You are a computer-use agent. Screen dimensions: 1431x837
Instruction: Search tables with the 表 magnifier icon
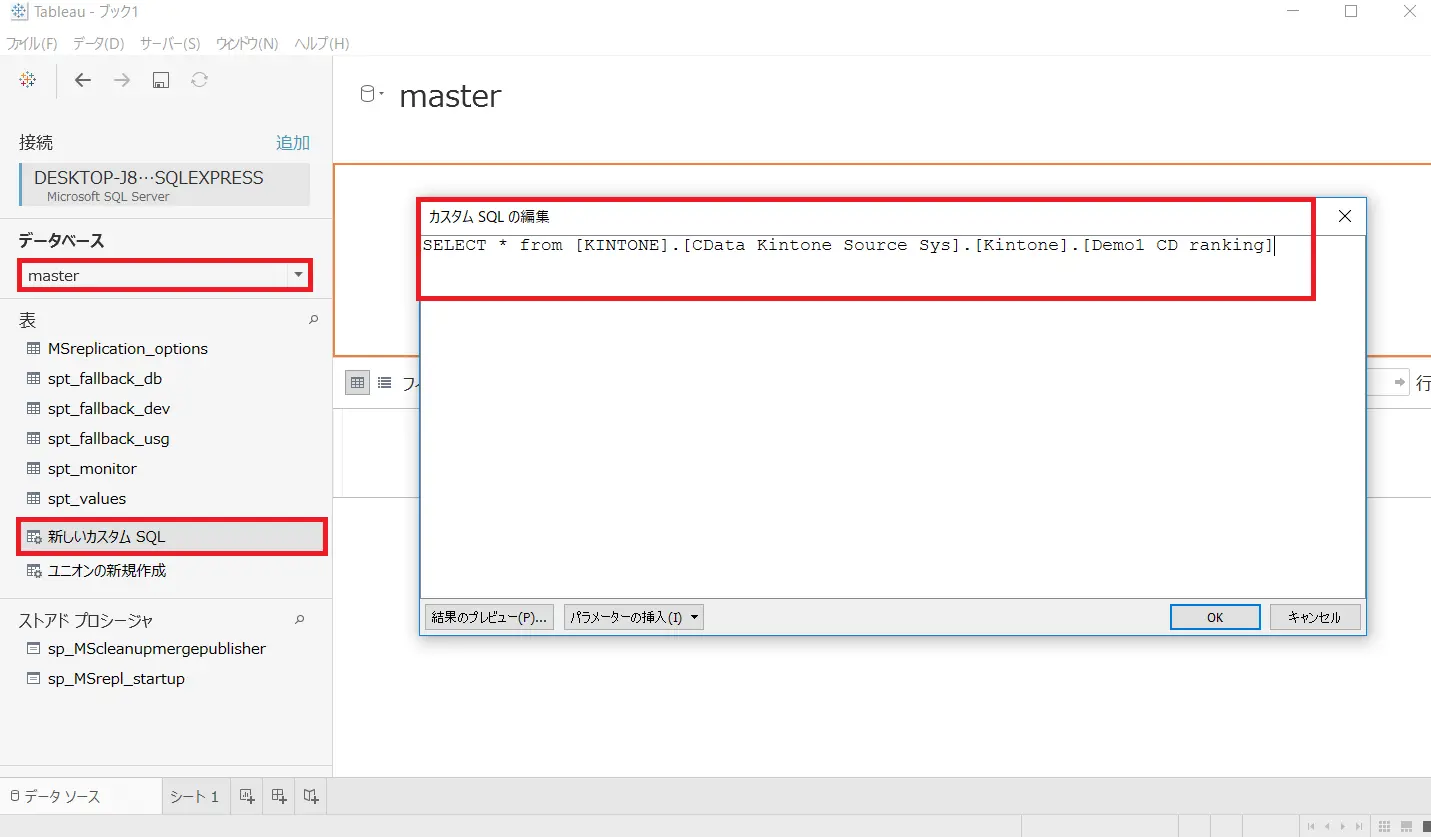click(x=313, y=320)
